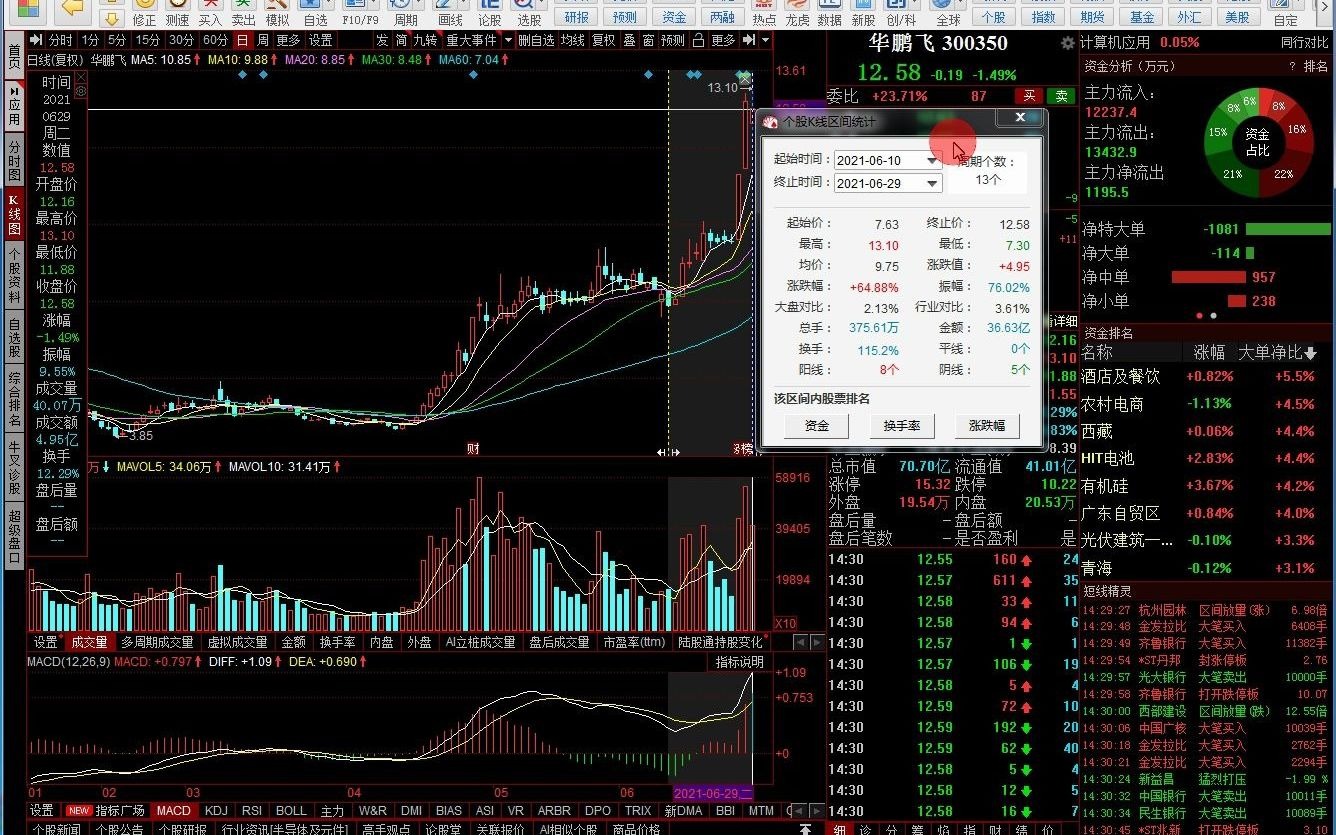
Task: Select the BOLL indicator tab
Action: pos(291,810)
